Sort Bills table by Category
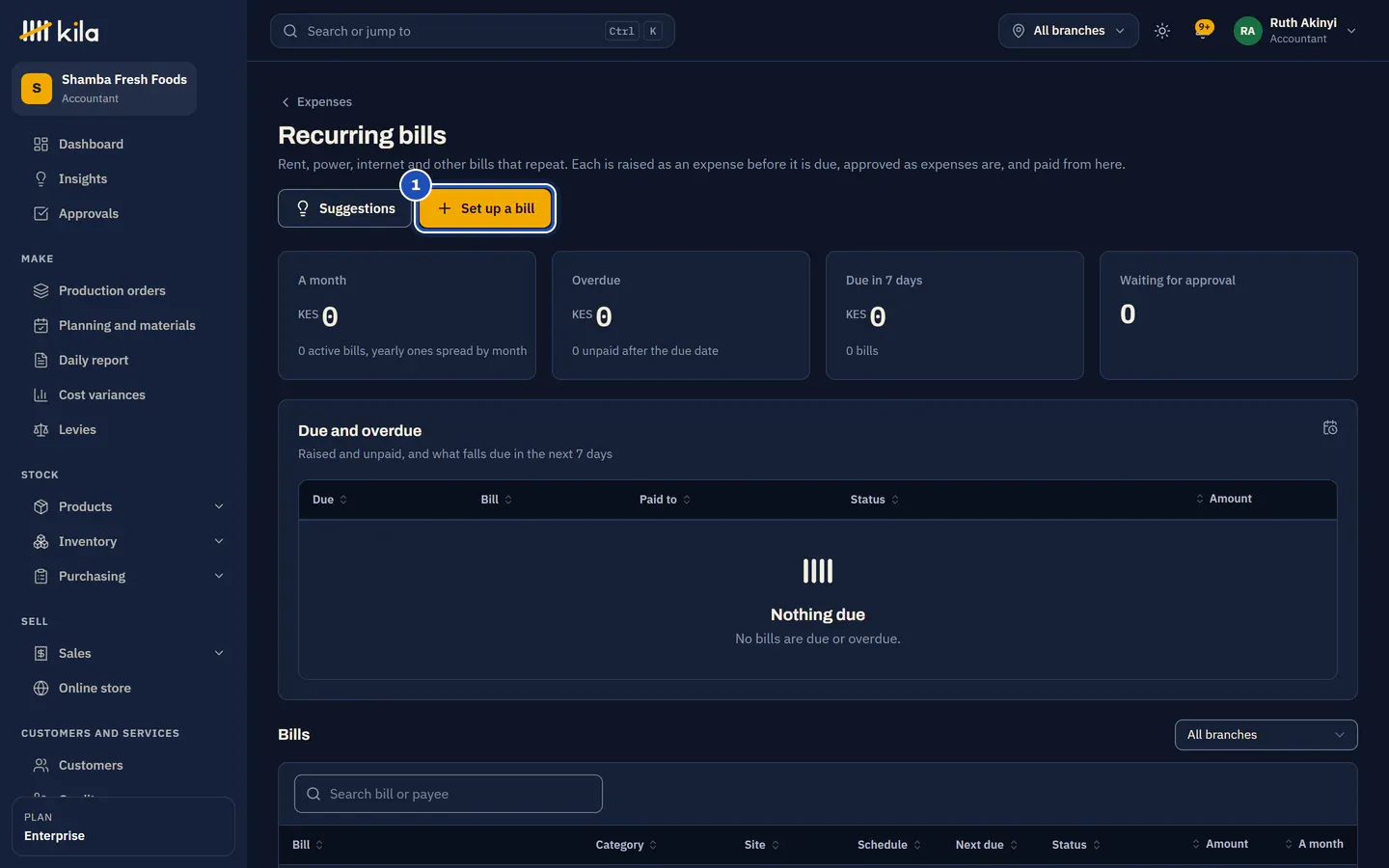1389x868 pixels. point(626,845)
